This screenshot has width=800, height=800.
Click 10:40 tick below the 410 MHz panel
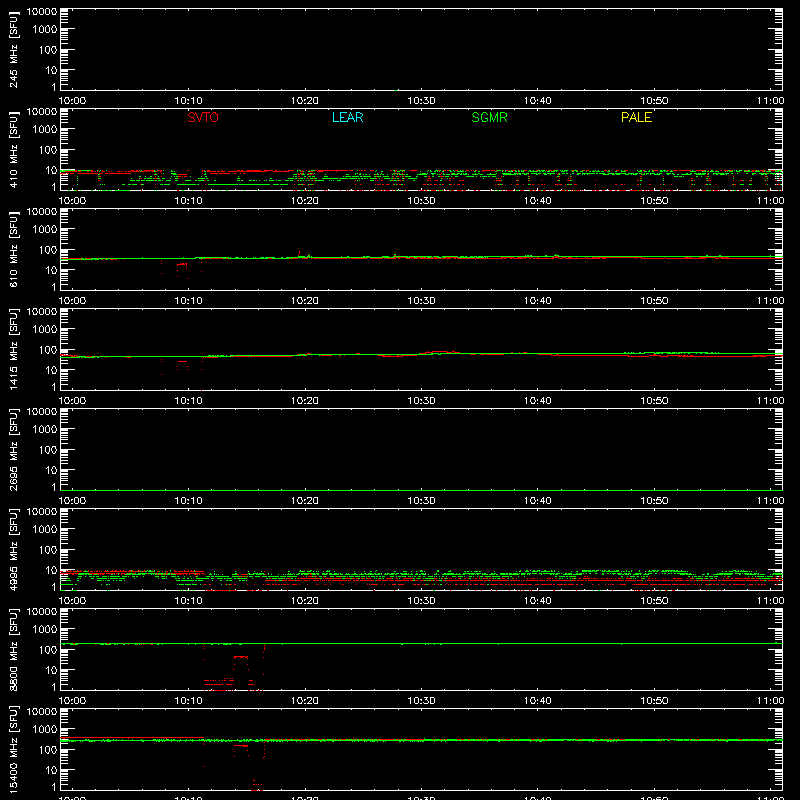tap(538, 201)
